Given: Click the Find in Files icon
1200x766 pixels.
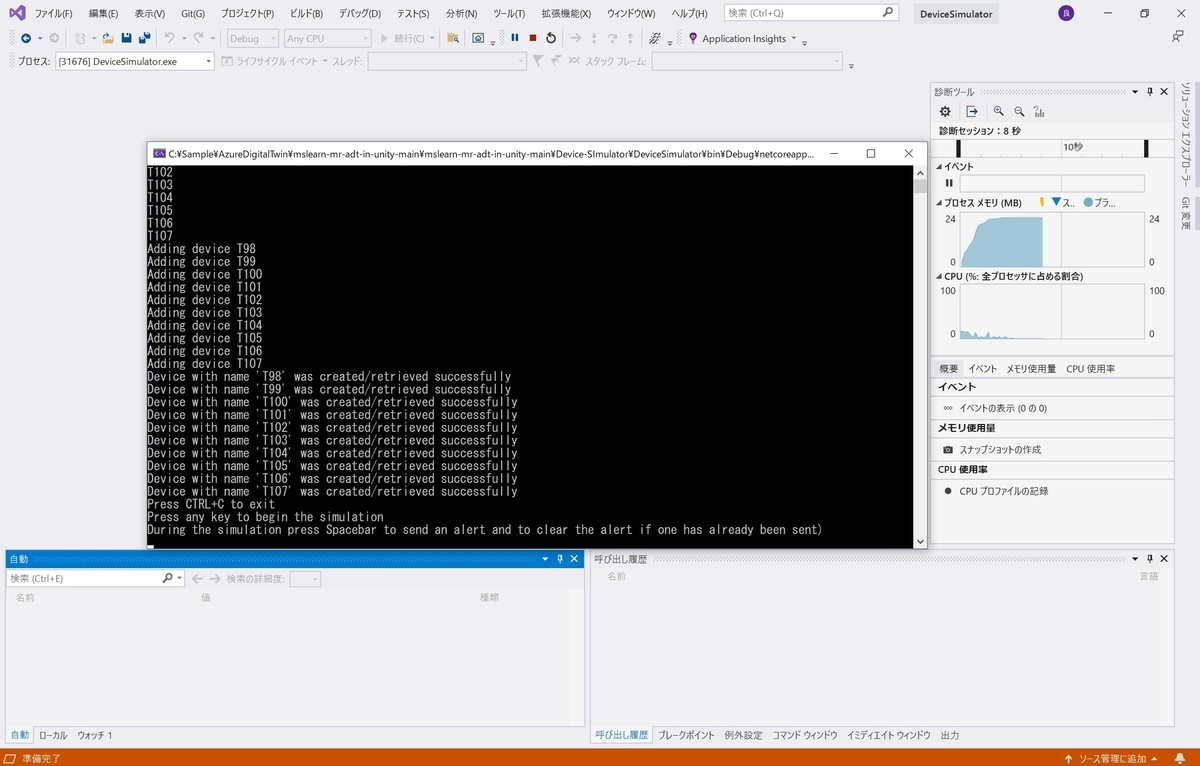Looking at the screenshot, I should point(453,38).
